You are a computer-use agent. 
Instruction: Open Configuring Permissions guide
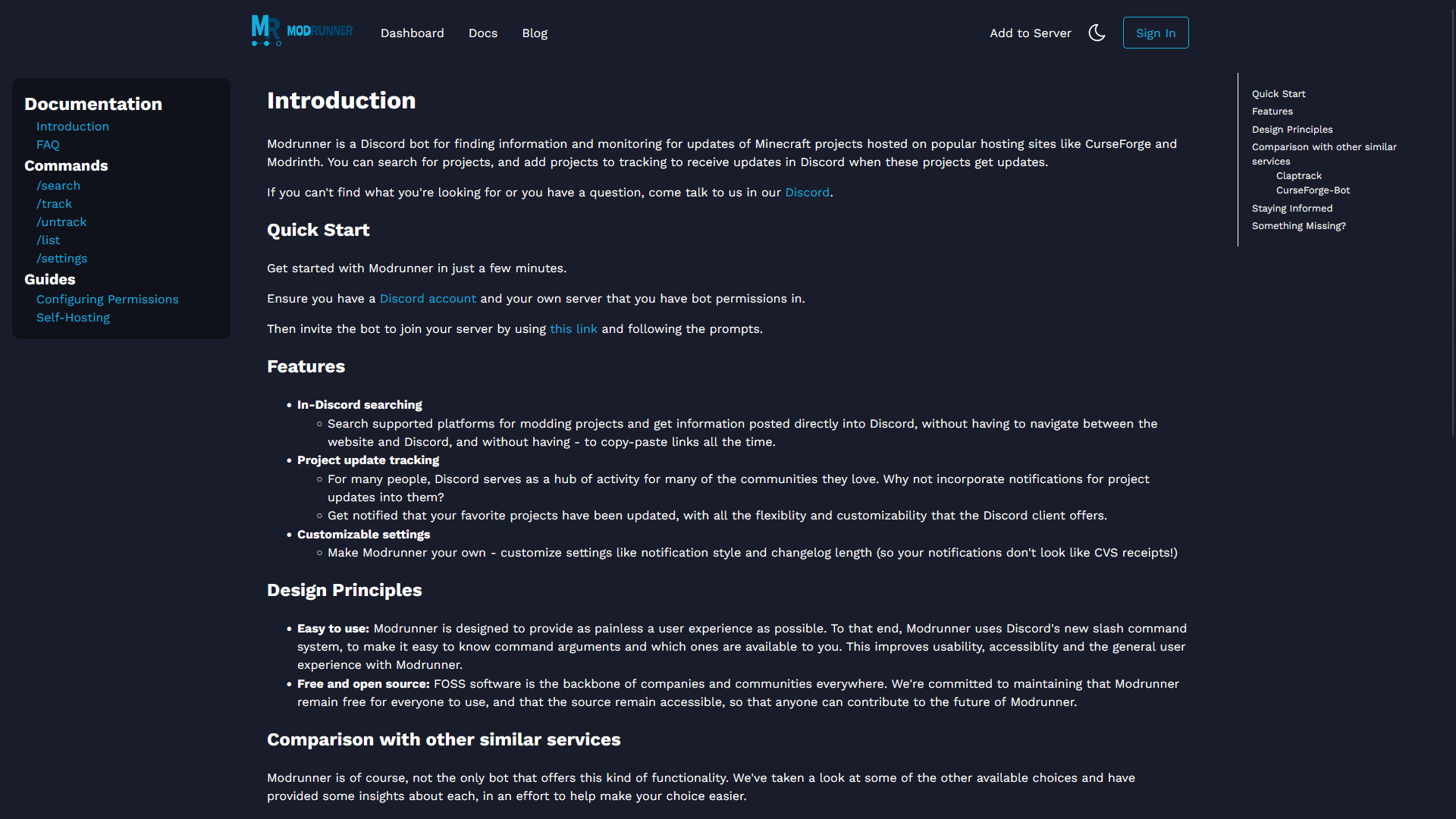108,300
